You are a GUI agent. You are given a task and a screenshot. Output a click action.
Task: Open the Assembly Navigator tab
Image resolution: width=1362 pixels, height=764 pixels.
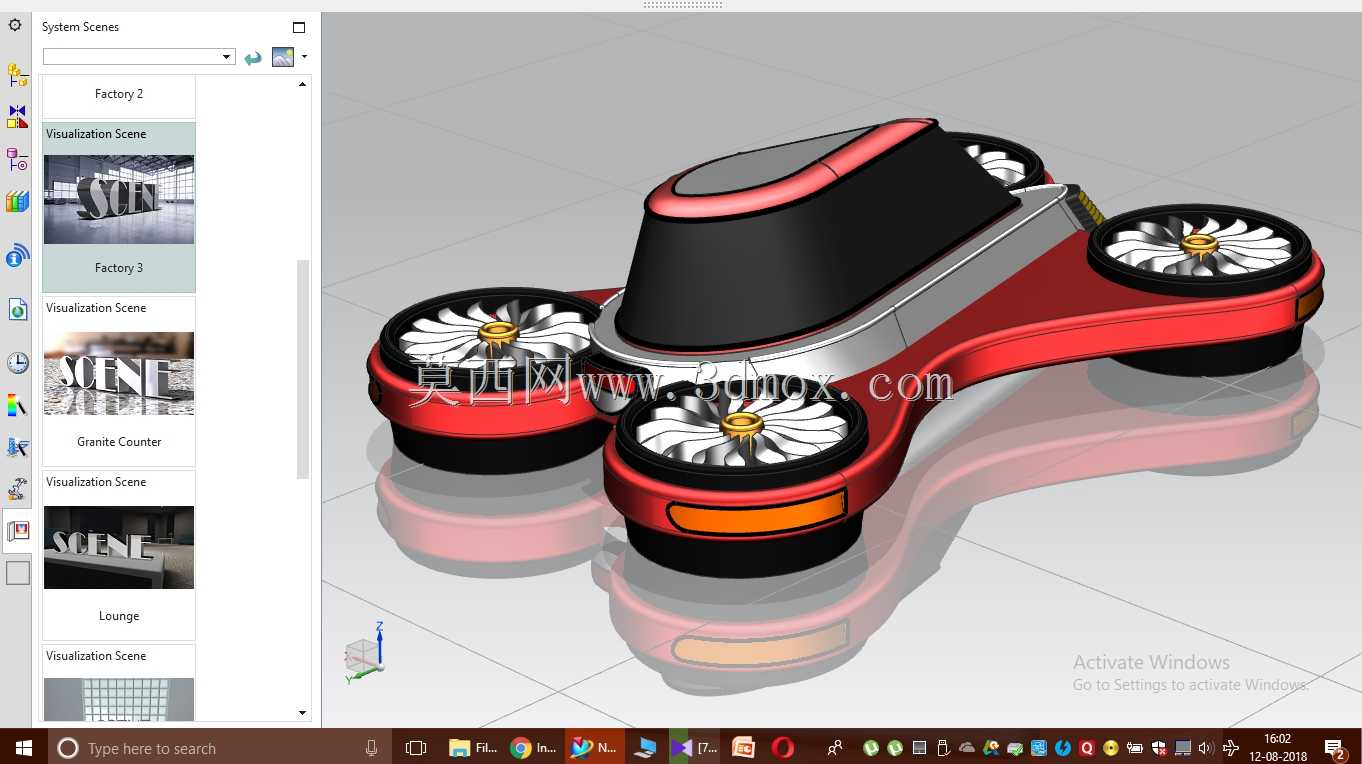[17, 75]
